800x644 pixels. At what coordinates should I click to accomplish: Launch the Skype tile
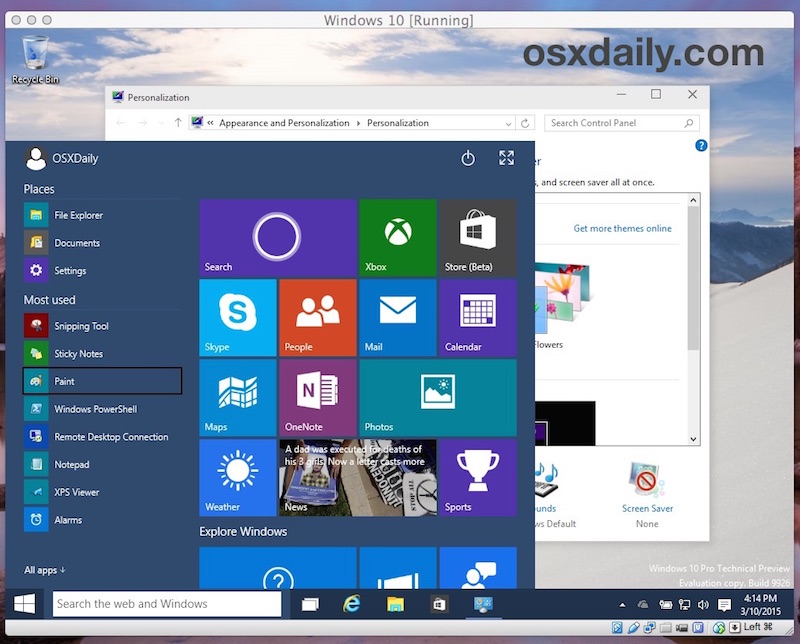click(238, 317)
